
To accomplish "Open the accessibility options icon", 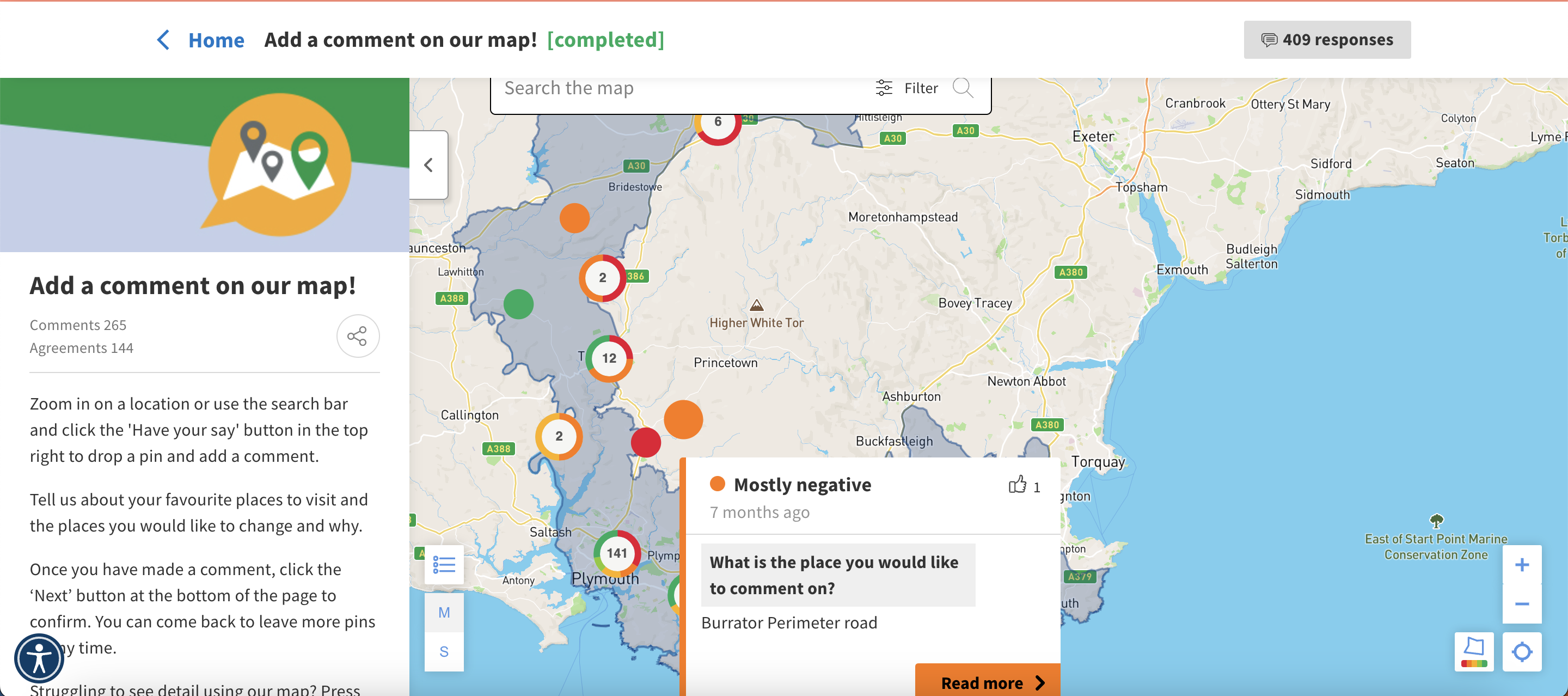I will coord(38,659).
